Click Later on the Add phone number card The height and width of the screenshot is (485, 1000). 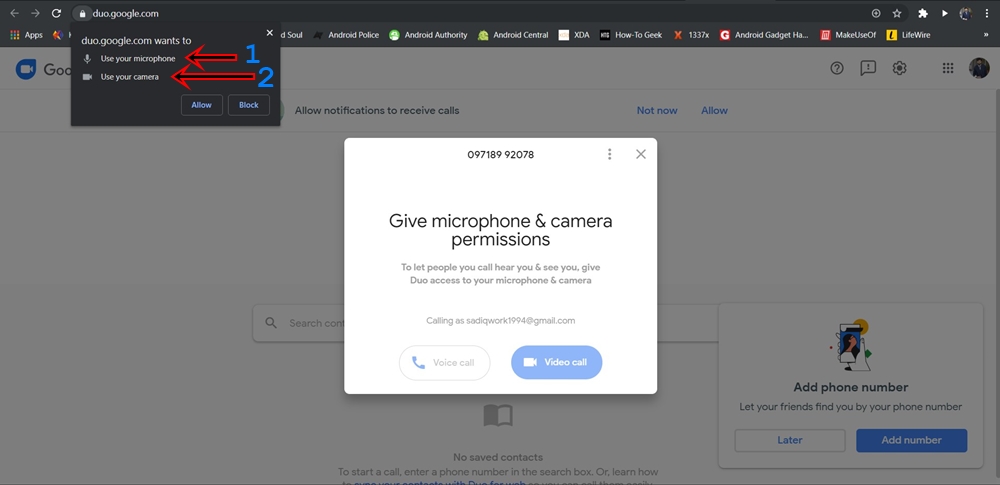pos(790,440)
